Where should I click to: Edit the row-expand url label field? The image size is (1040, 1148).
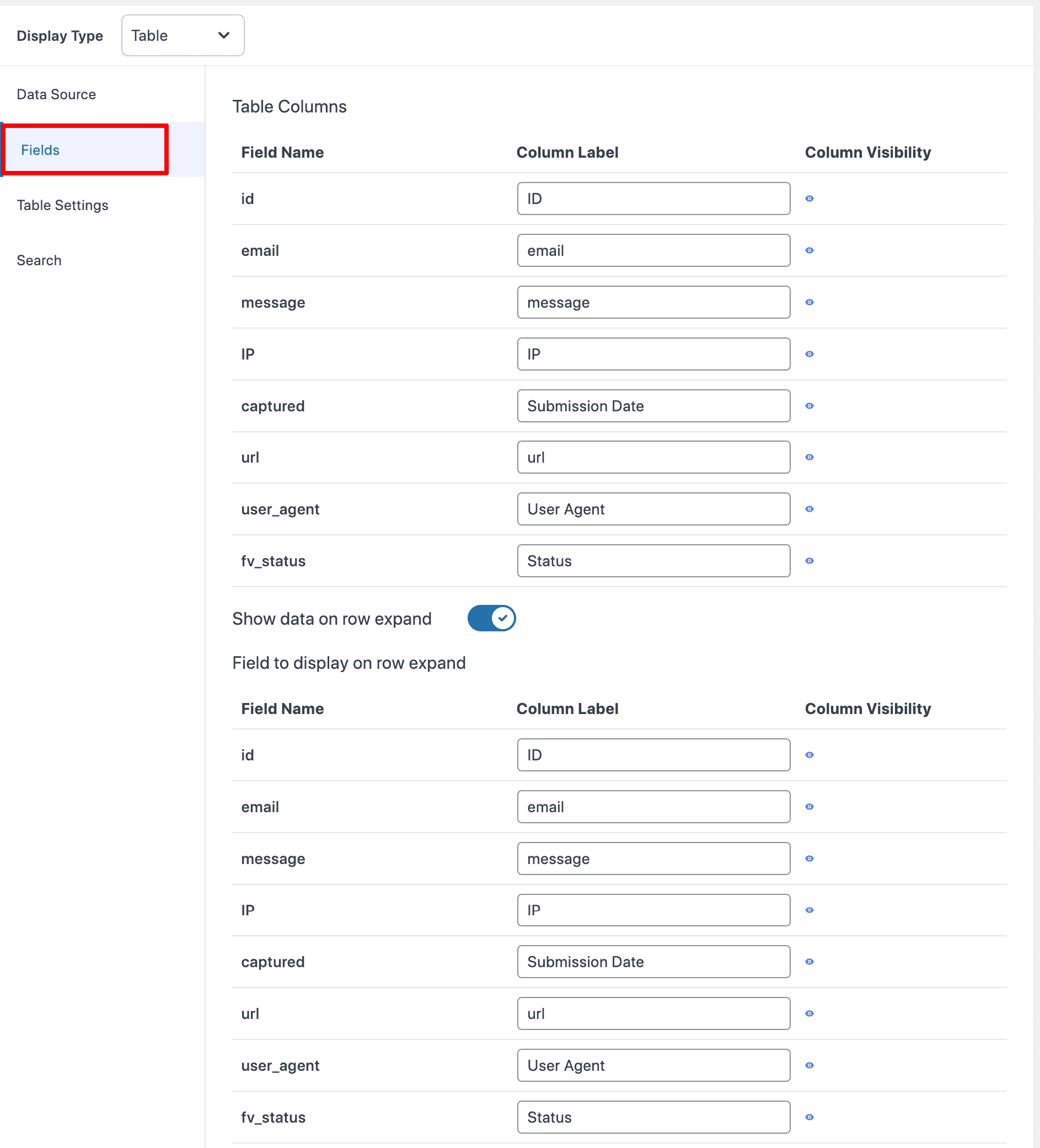[654, 1013]
